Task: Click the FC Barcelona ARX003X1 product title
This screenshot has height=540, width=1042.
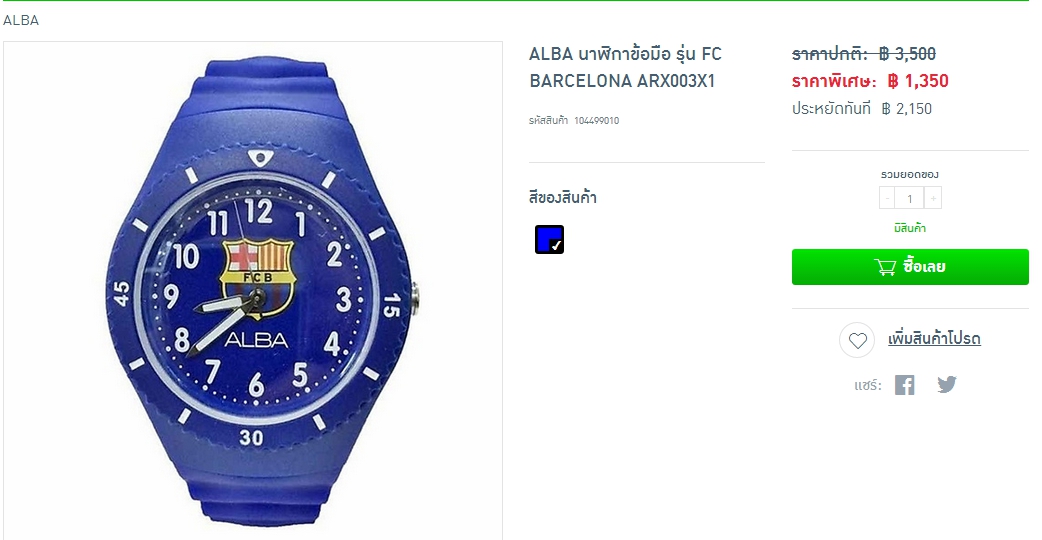Action: tap(625, 67)
